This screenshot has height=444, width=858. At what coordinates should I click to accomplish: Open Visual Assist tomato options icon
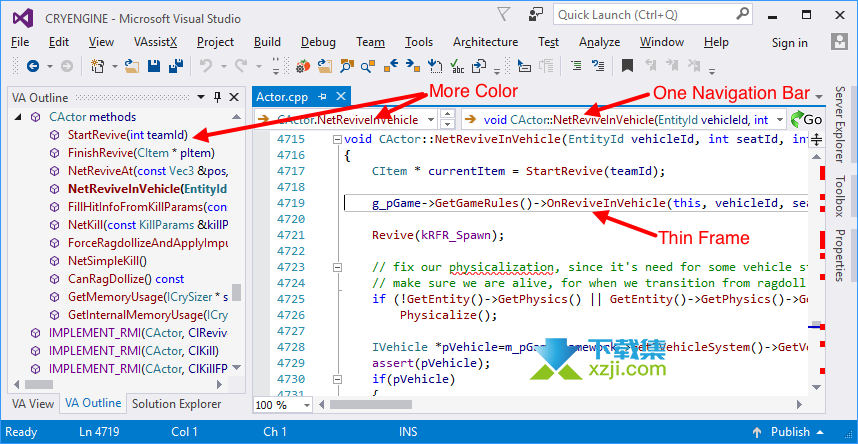(303, 67)
